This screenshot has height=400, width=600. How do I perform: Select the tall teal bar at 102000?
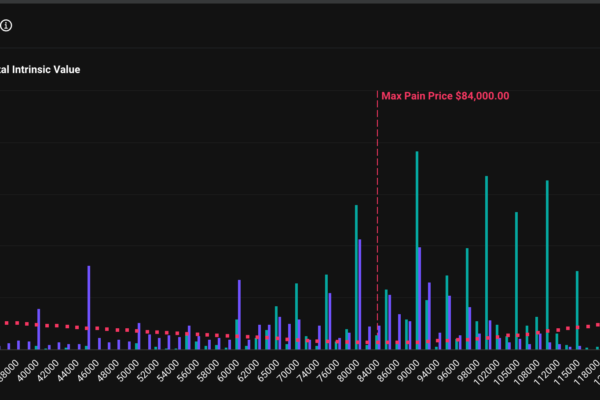(x=486, y=260)
